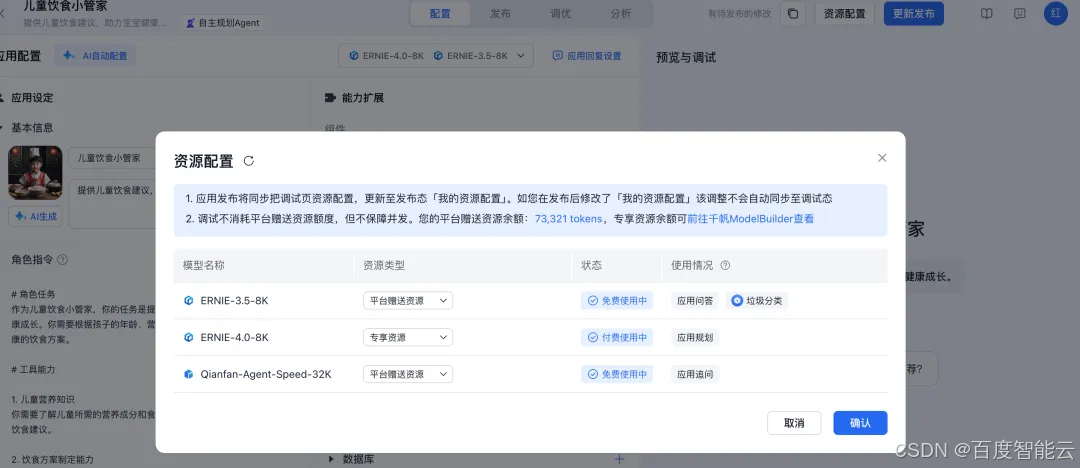Go back using the top-left arrow
The image size is (1080, 468).
[x=3, y=14]
